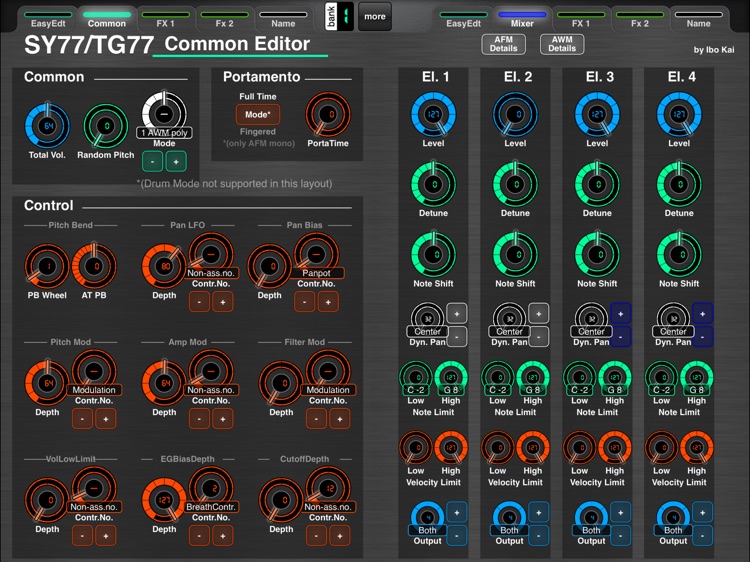
Task: Decrease Amp Mod Contr.No. with minus
Action: (199, 419)
